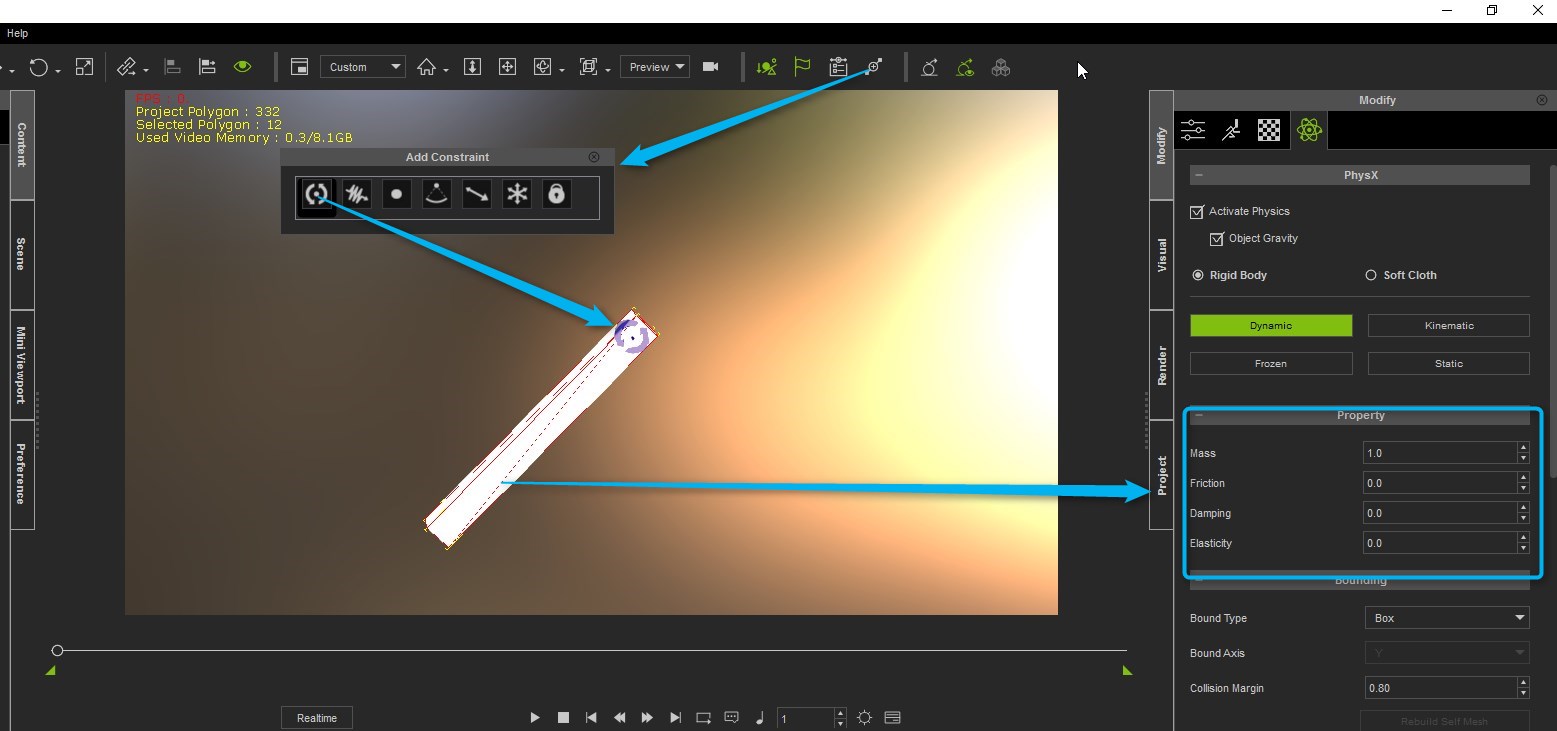Uncheck Activate Physics checkbox
Image resolution: width=1557 pixels, height=731 pixels.
(1197, 212)
